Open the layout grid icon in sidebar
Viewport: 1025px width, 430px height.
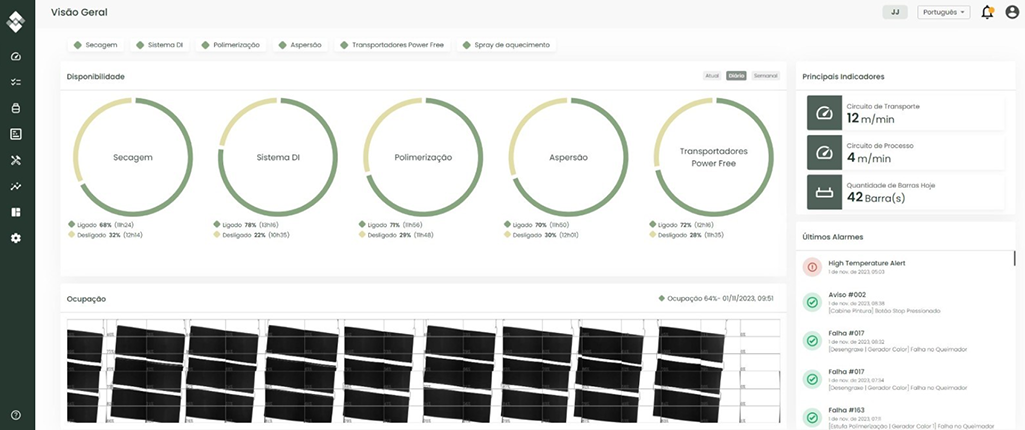16,212
